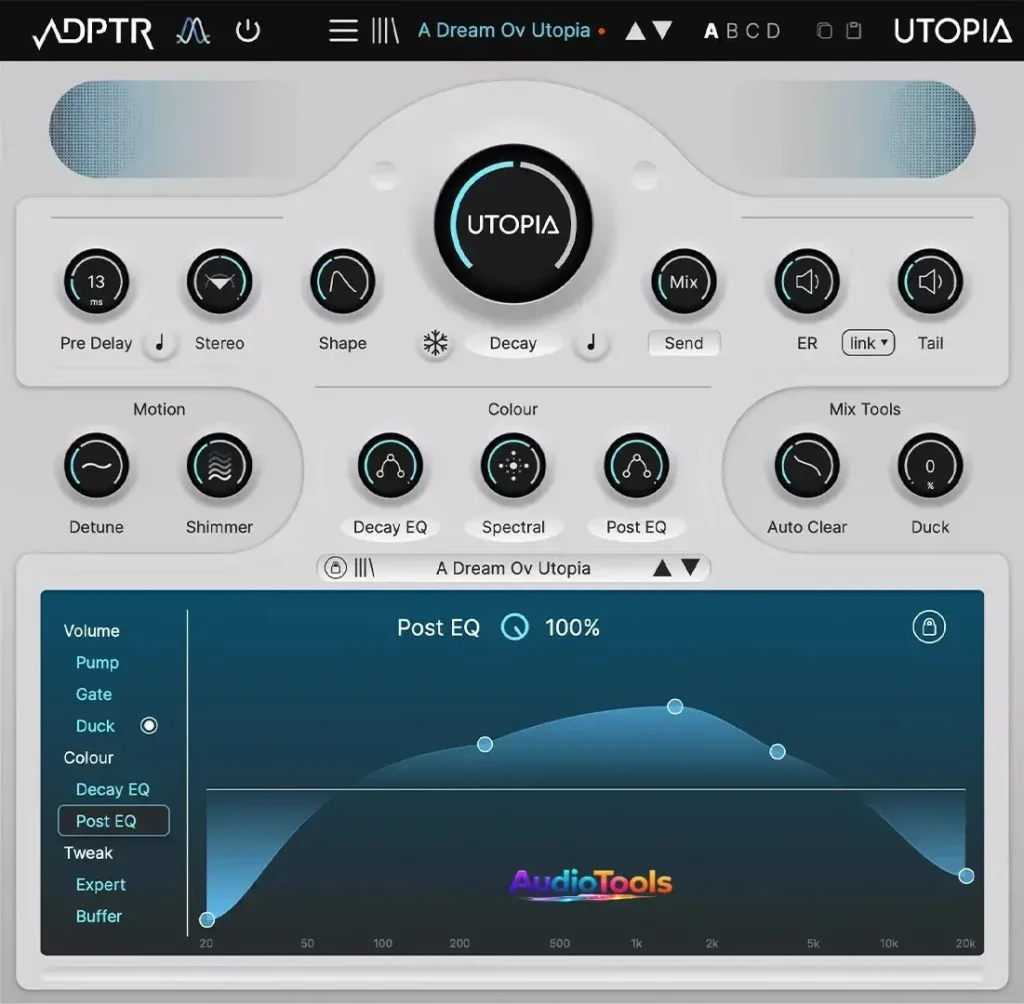Open the link dropdown between ER and Tail

click(x=867, y=343)
